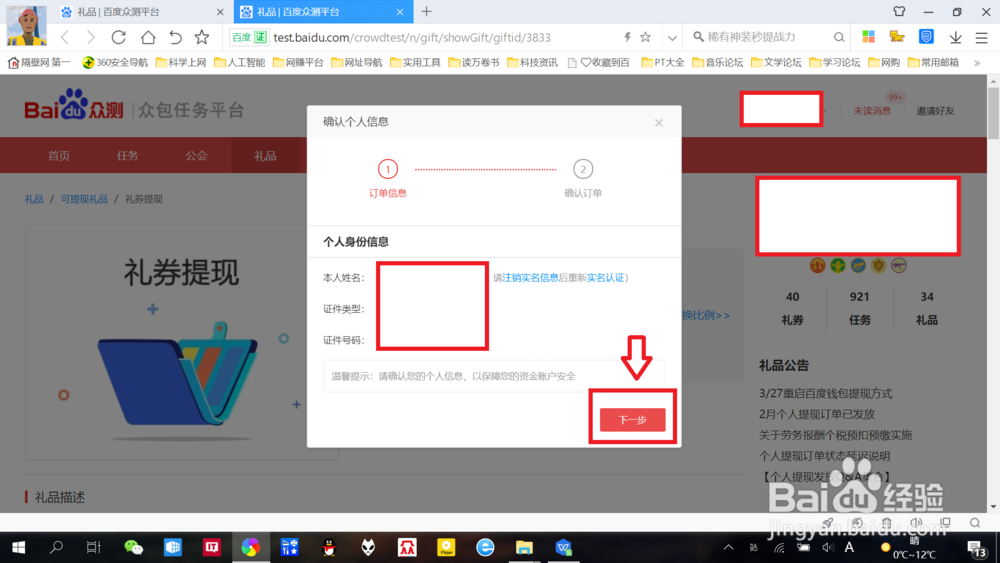Image resolution: width=1000 pixels, height=563 pixels.
Task: Open File Explorer on taskbar
Action: click(x=524, y=547)
